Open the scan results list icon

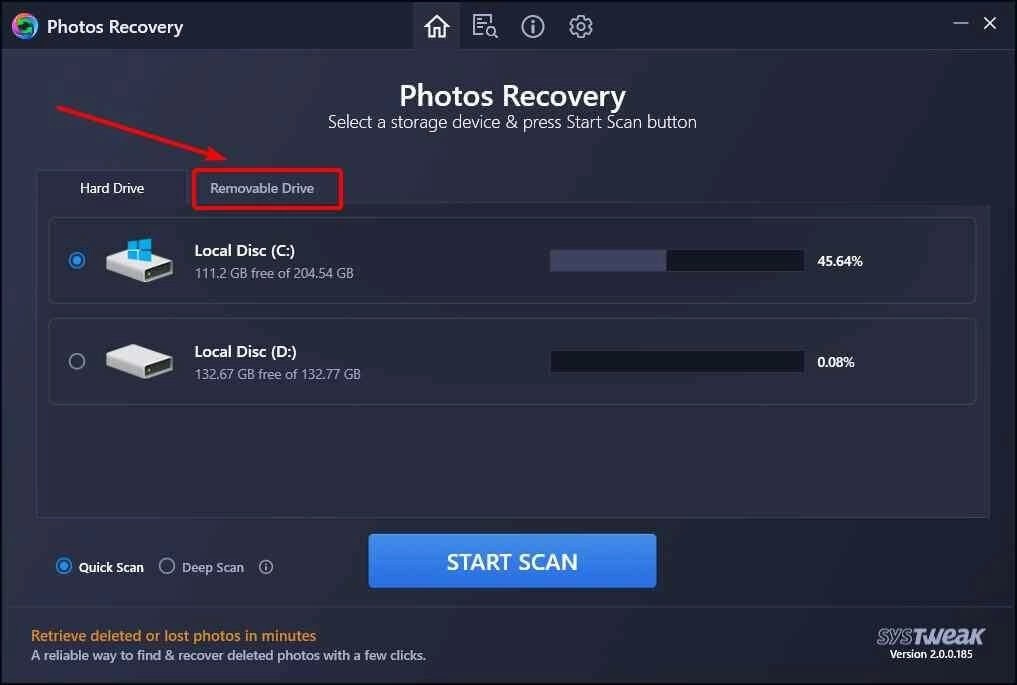(485, 27)
